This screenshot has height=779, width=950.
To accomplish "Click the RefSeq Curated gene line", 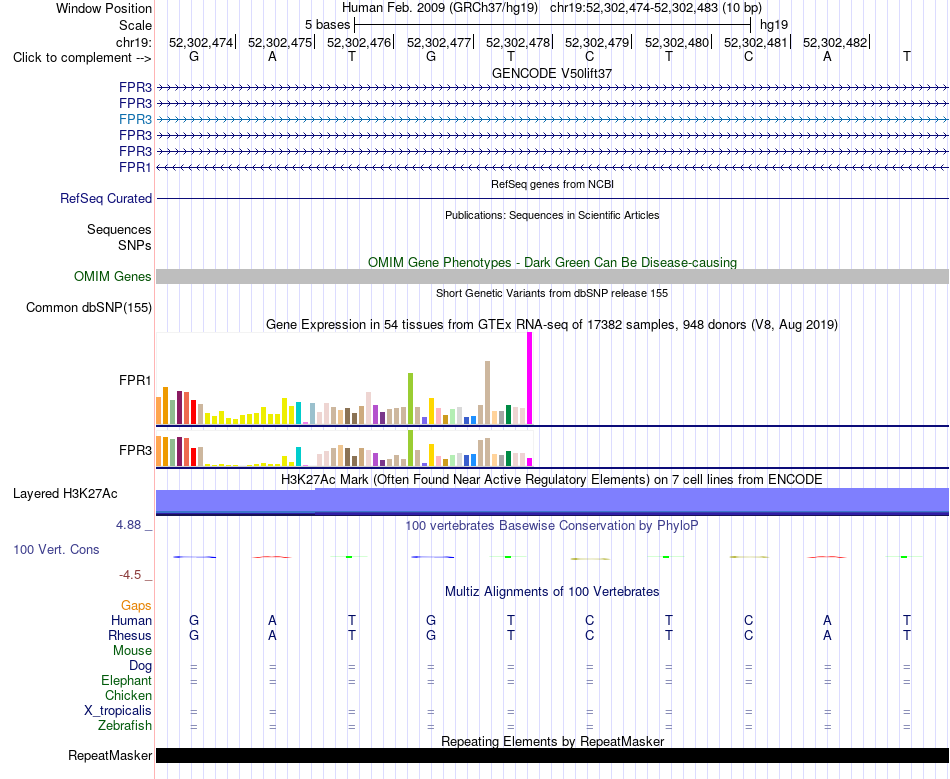I will pyautogui.click(x=552, y=198).
